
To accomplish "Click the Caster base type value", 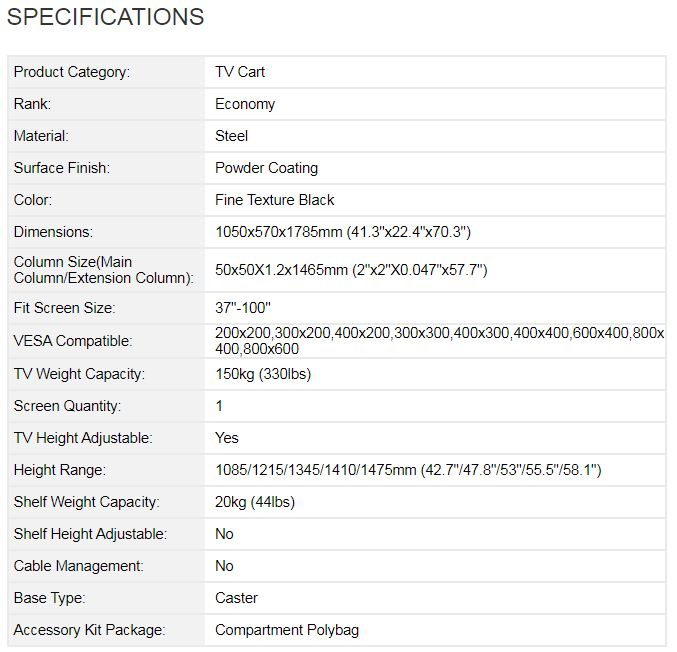I will [x=236, y=598].
